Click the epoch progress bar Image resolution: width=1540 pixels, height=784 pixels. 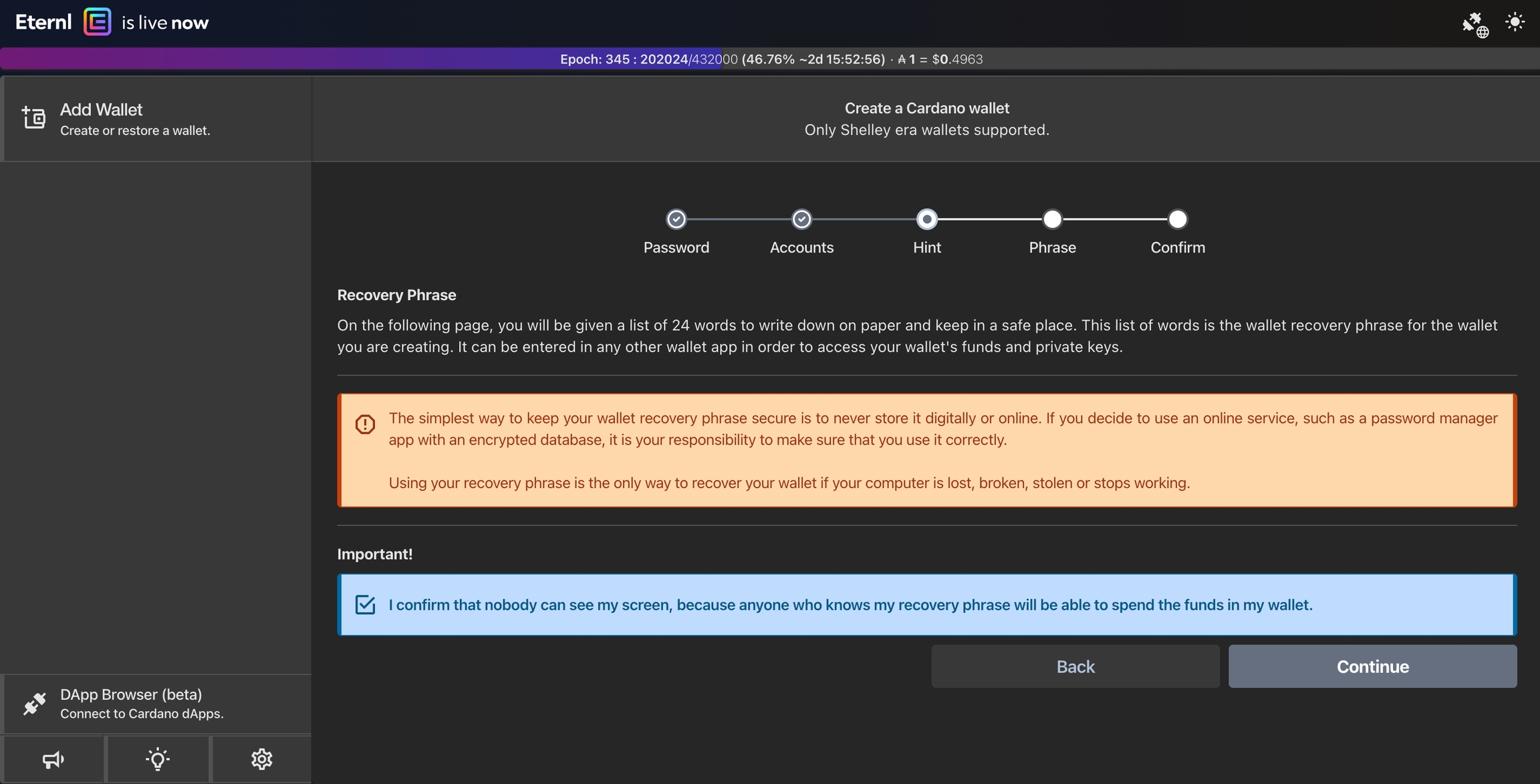[770, 59]
